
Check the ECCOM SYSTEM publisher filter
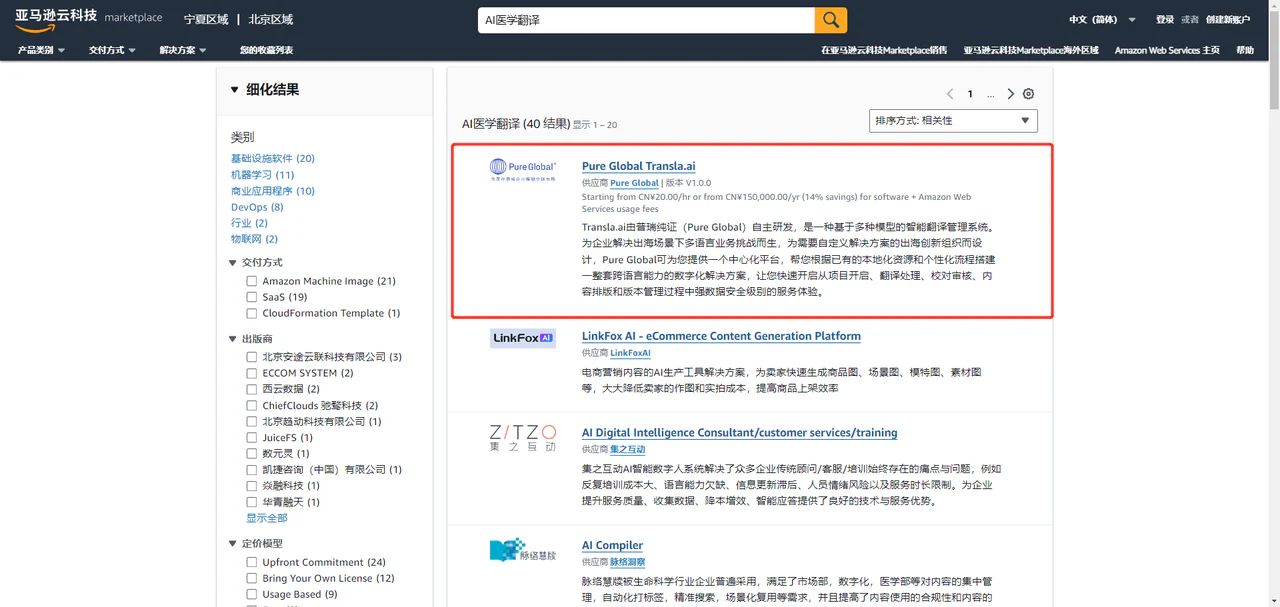(252, 373)
